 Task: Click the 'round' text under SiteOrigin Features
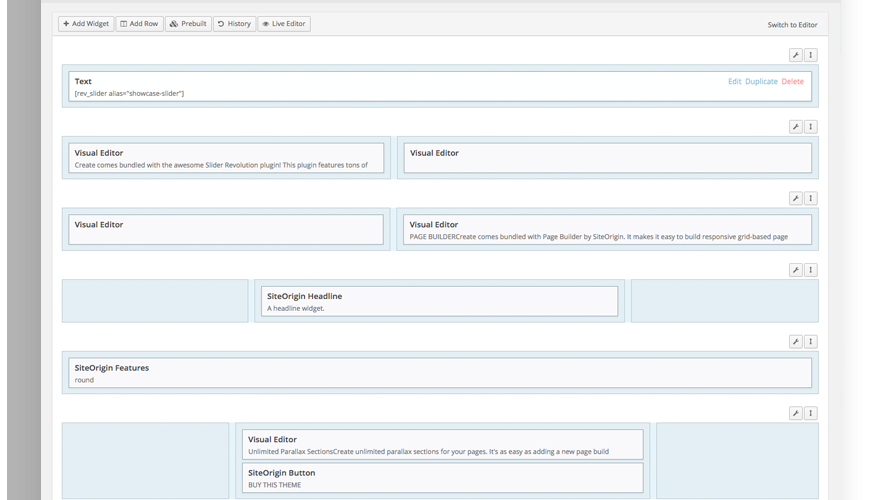pyautogui.click(x=84, y=380)
